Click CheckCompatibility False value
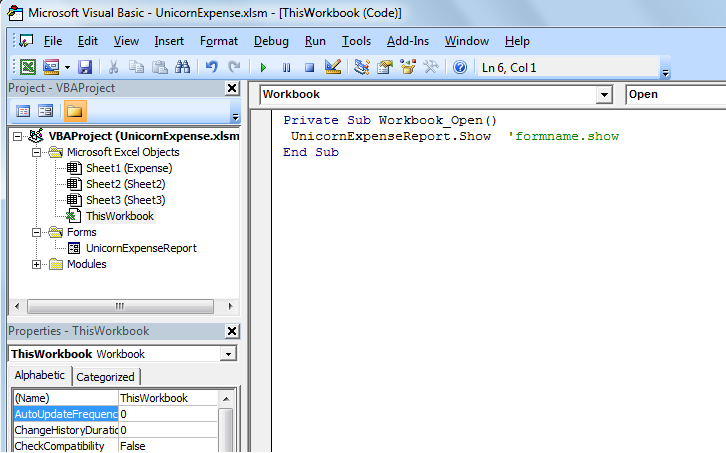Viewport: 726px width, 453px height. point(168,446)
